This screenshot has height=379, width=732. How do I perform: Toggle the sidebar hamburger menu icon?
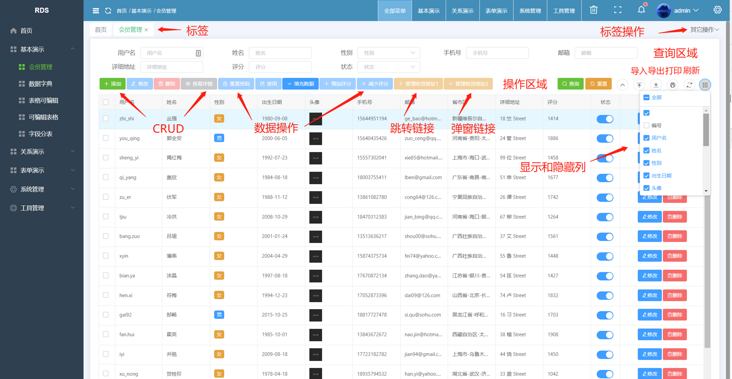pyautogui.click(x=96, y=10)
